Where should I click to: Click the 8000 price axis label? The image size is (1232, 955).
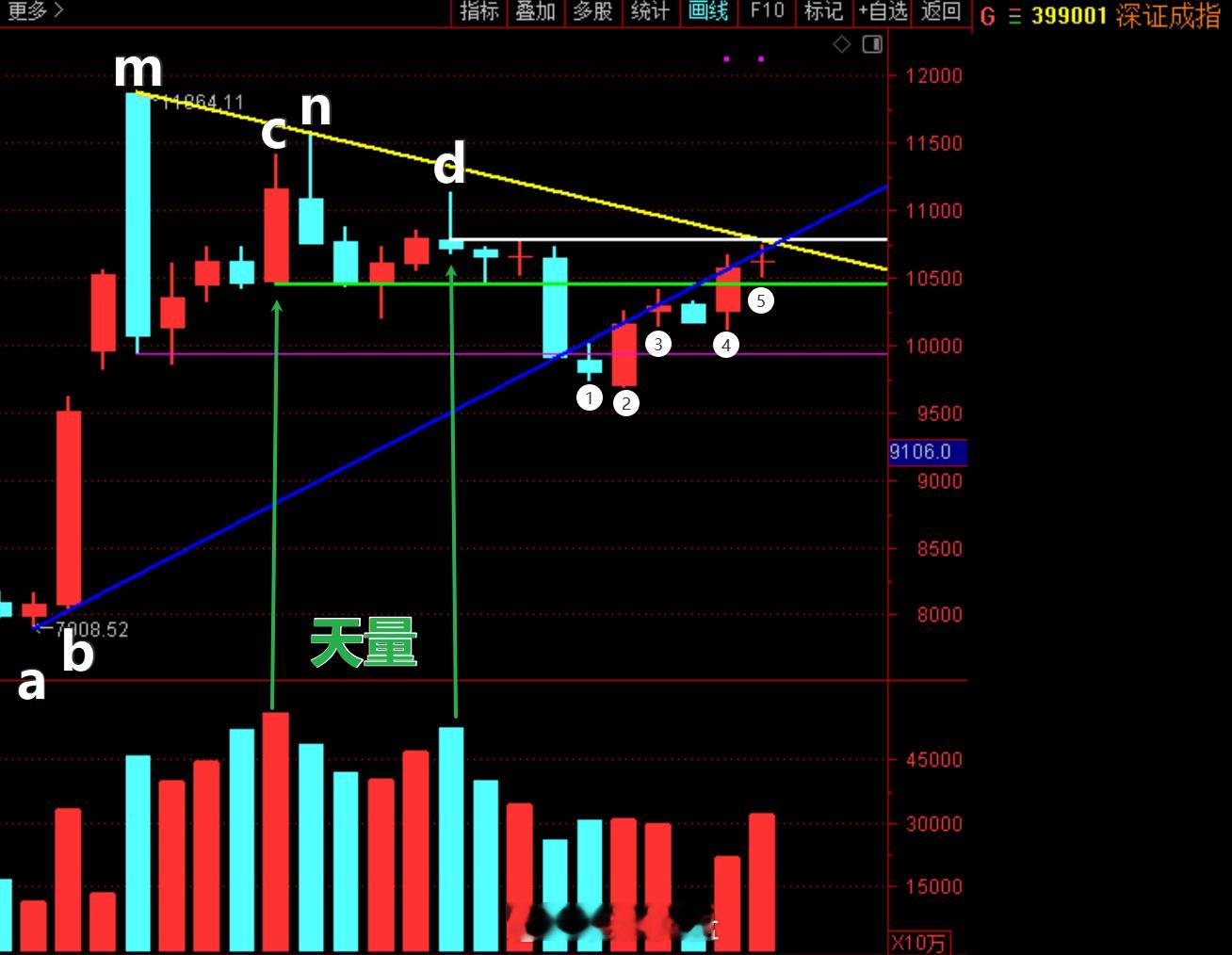(x=940, y=615)
